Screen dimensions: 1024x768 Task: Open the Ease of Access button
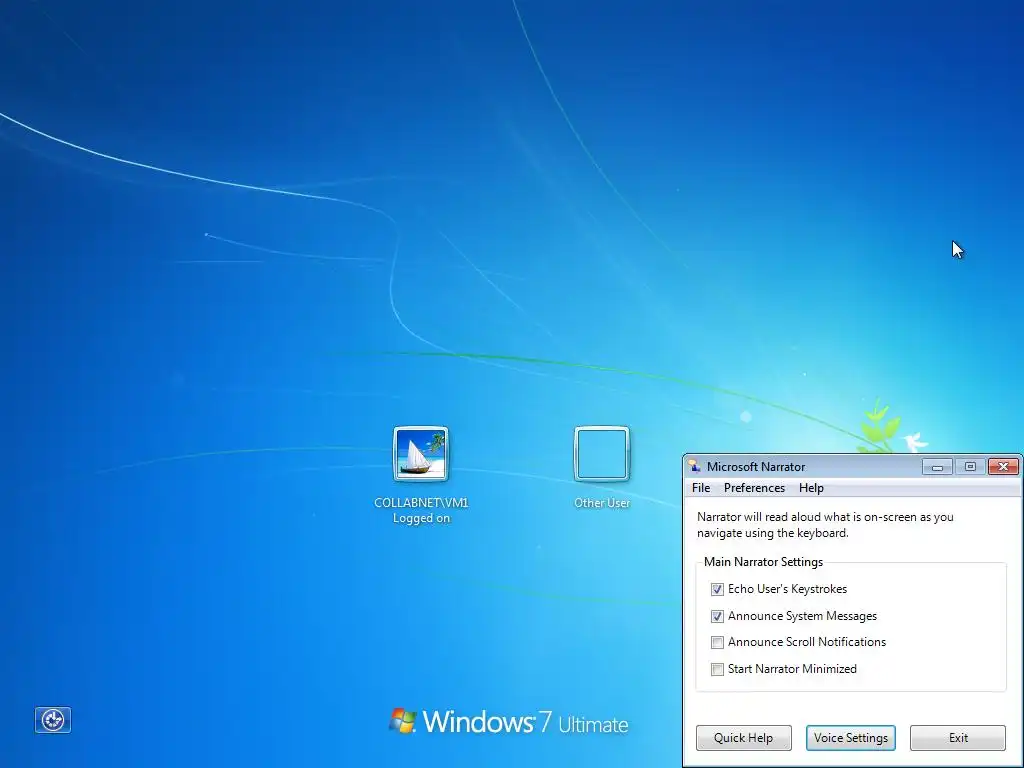[53, 720]
